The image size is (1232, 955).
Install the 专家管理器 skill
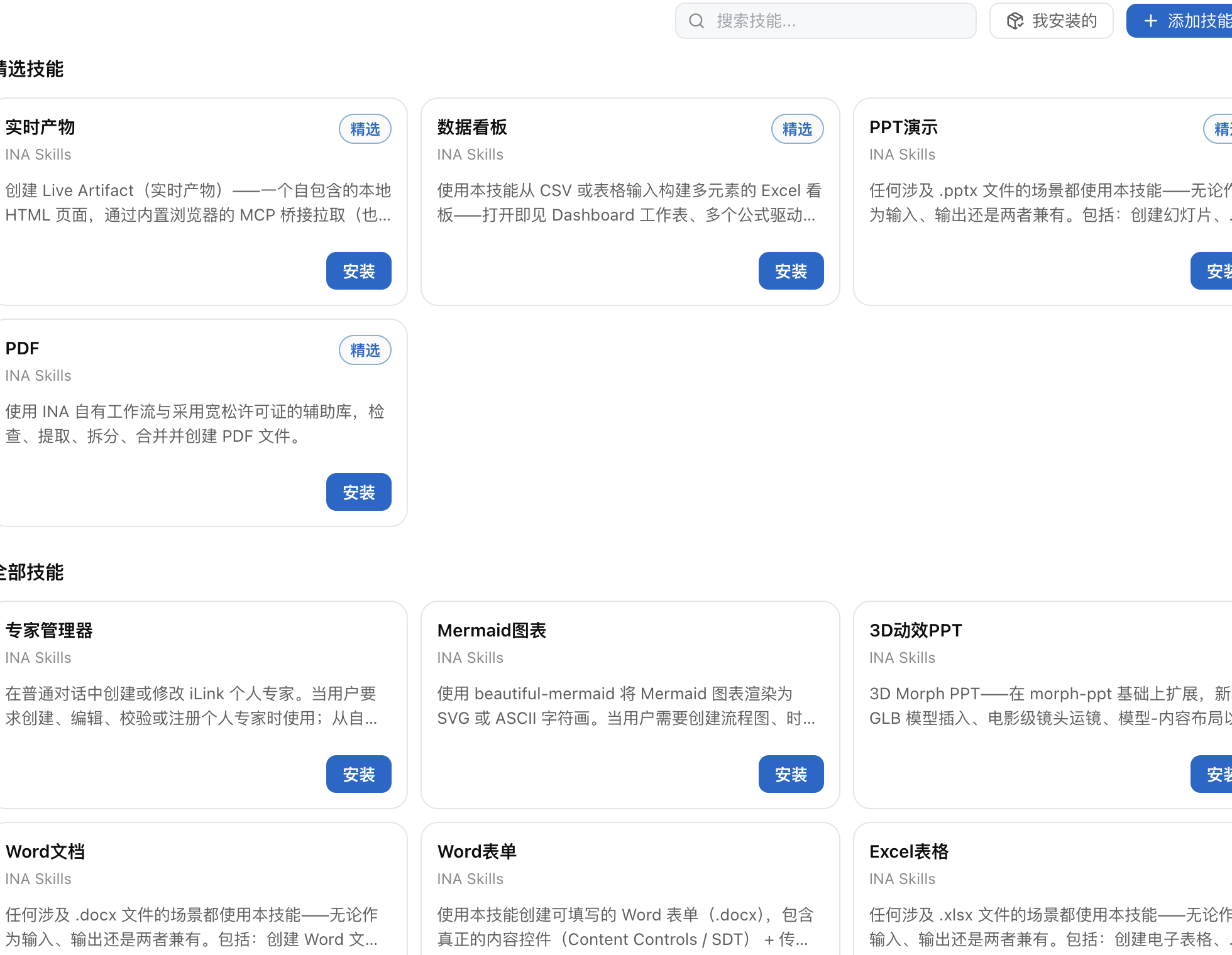pyautogui.click(x=358, y=774)
